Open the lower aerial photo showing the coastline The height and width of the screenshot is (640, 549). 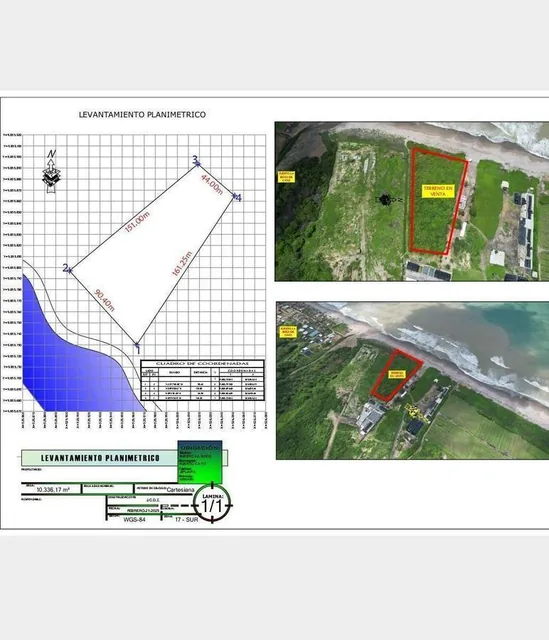[412, 380]
